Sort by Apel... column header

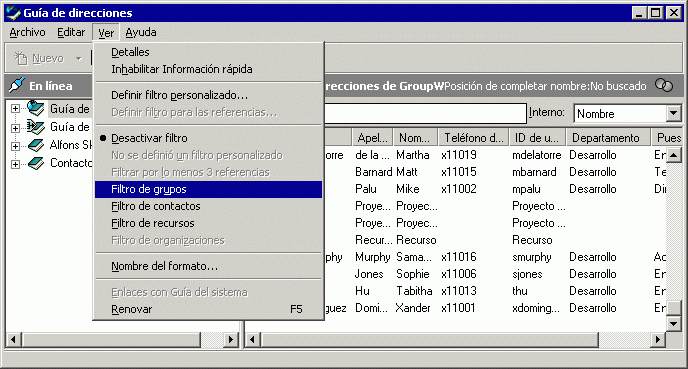coord(373,138)
